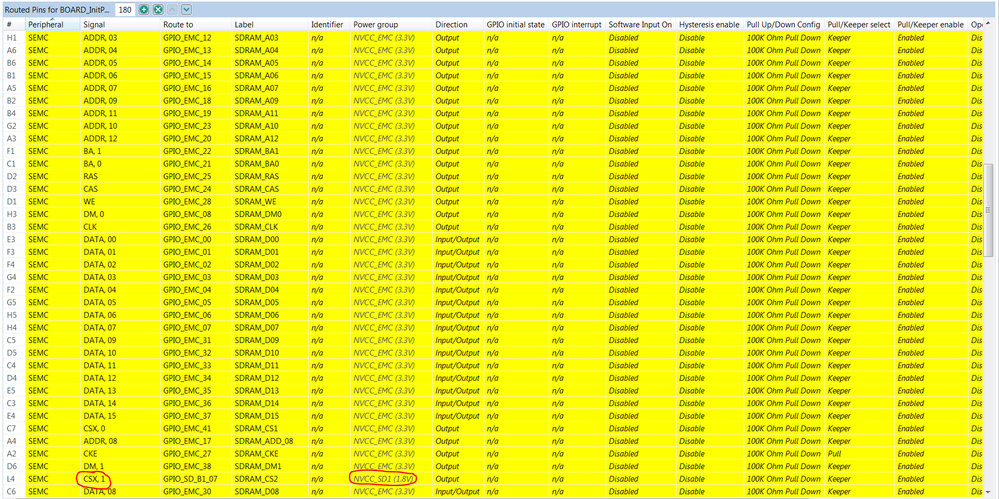Viewport: 999px width, 499px height.
Task: Select the label cell 'SDRAM_ADD_08'
Action: click(x=263, y=441)
